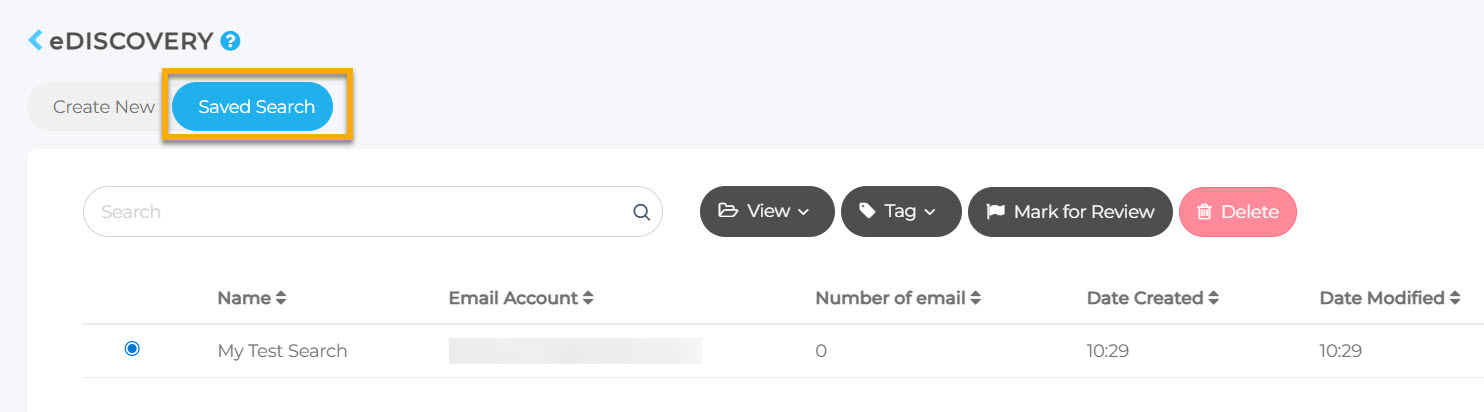1484x412 pixels.
Task: Select the My Test Search radio button
Action: tap(132, 349)
